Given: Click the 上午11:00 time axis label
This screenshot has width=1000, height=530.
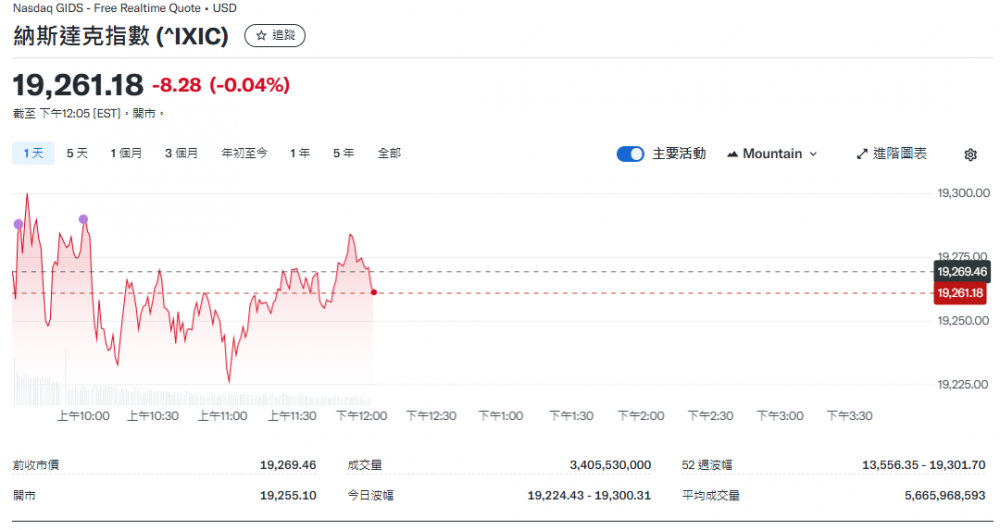Looking at the screenshot, I should (x=222, y=416).
